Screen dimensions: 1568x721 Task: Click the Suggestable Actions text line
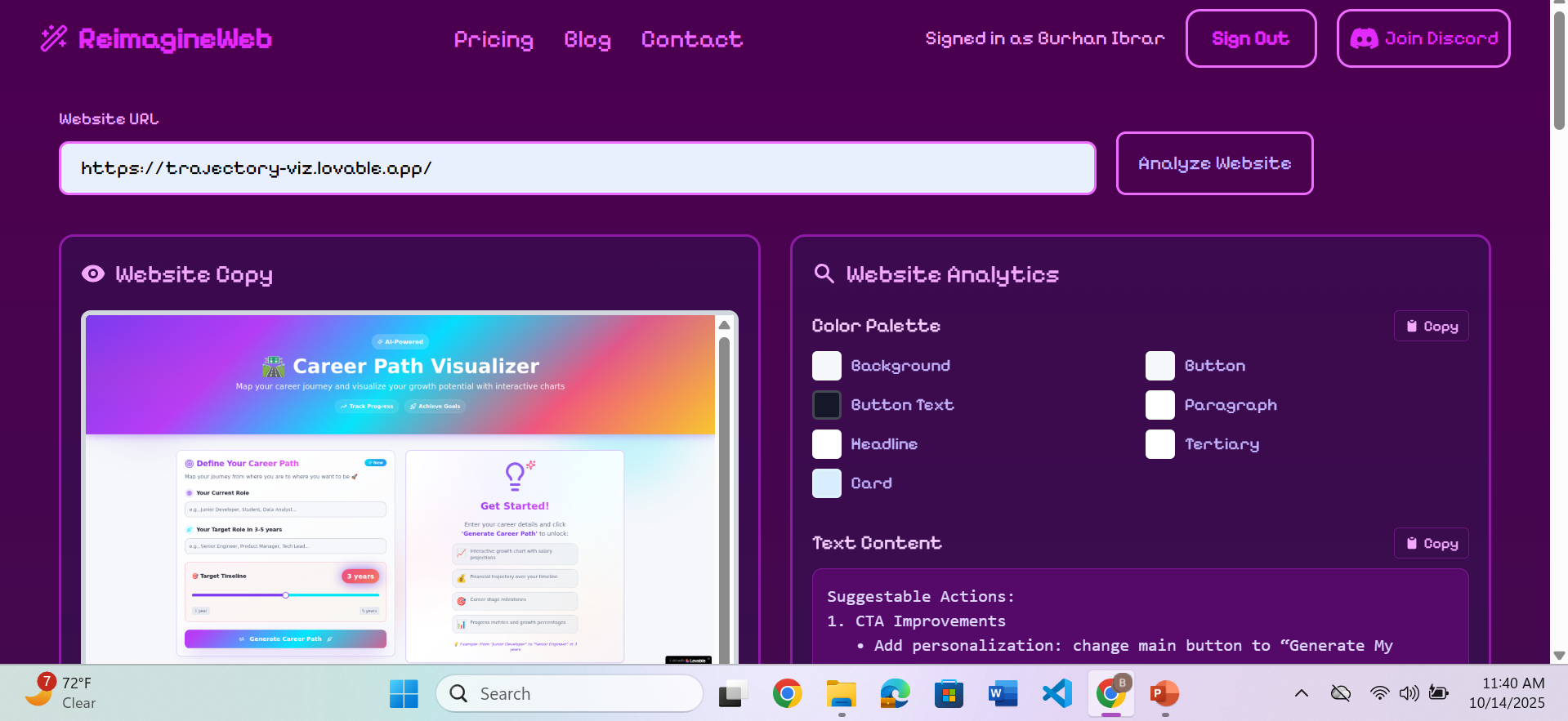coord(921,597)
